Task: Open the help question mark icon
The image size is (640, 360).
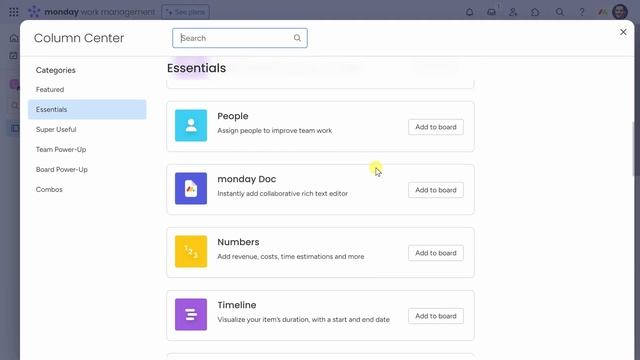Action: [582, 12]
